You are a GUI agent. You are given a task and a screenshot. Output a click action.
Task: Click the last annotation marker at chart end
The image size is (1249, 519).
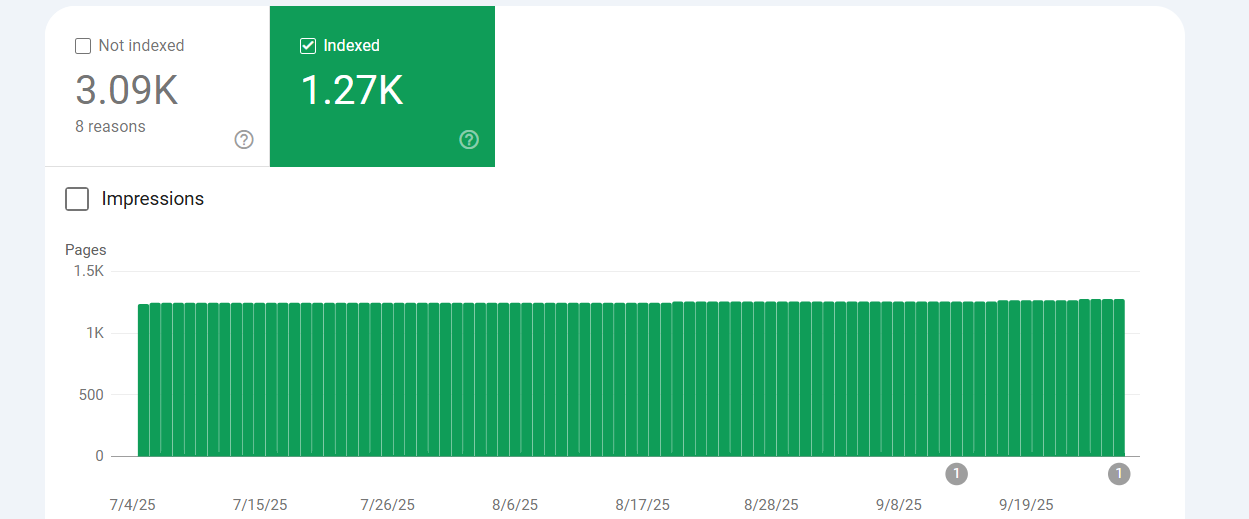1119,474
